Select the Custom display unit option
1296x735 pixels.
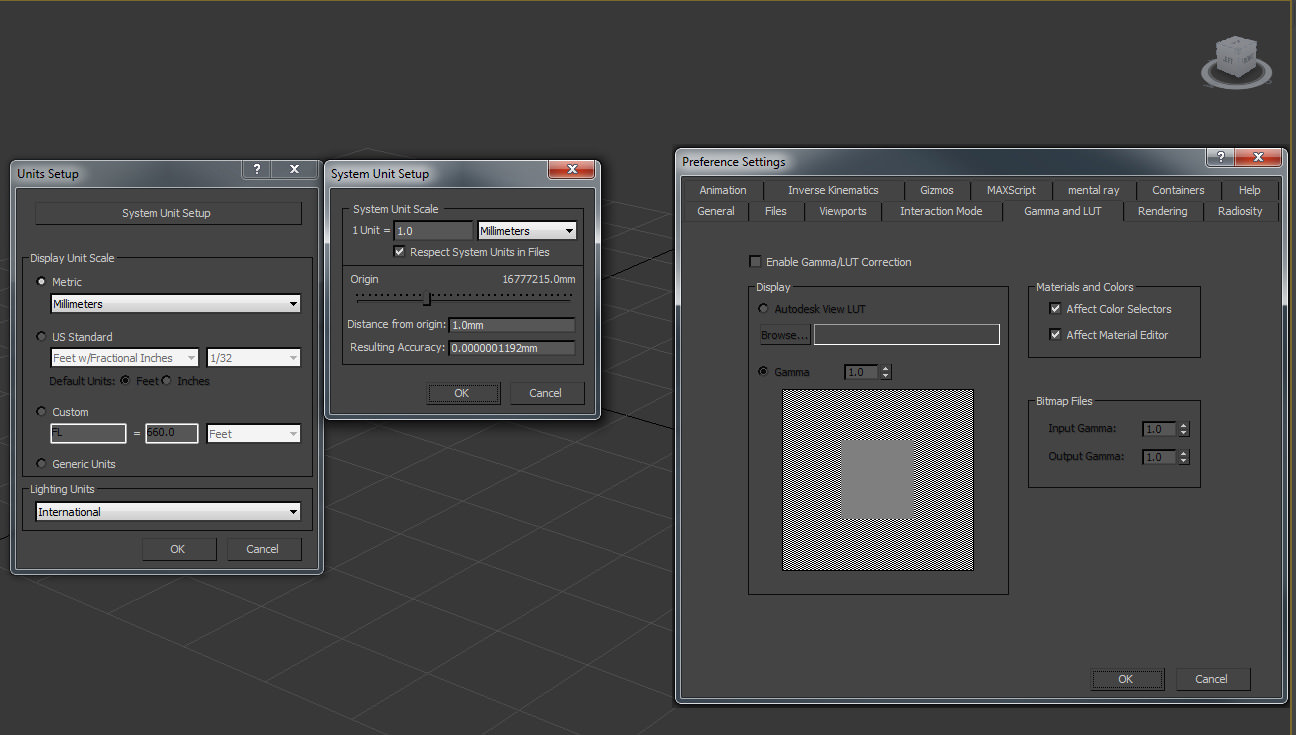(x=41, y=412)
